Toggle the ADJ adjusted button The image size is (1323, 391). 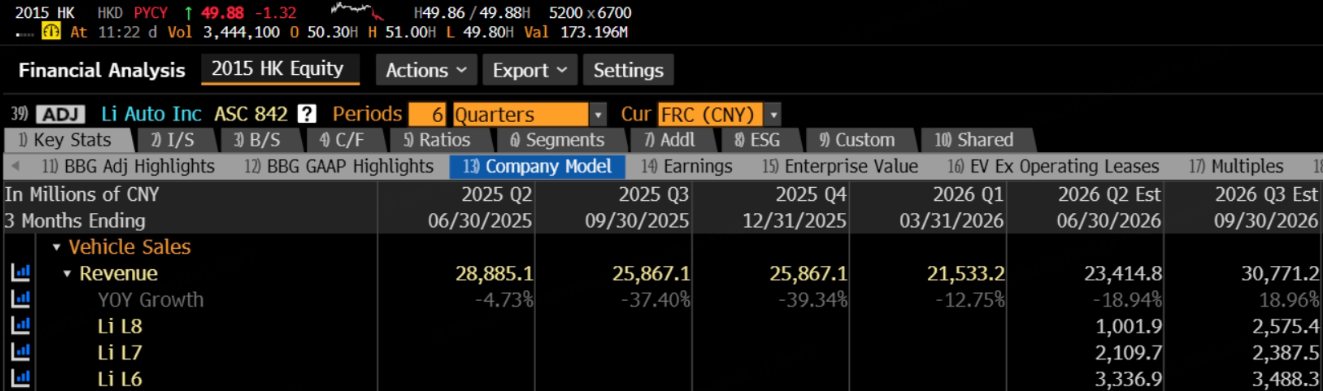pyautogui.click(x=62, y=114)
